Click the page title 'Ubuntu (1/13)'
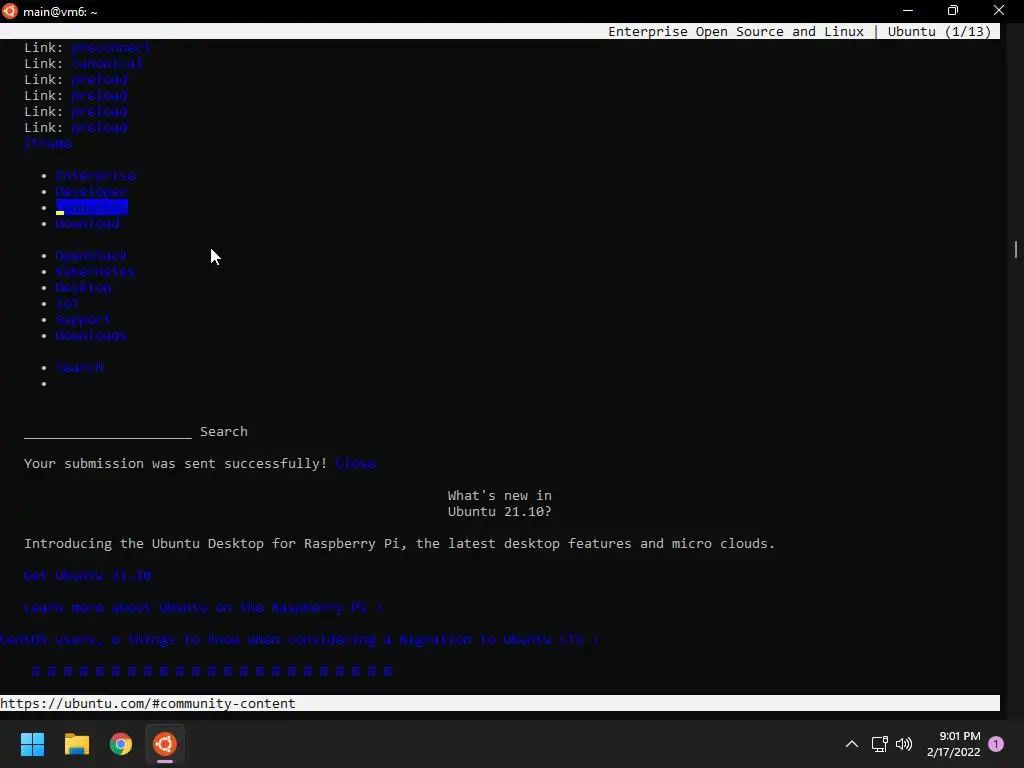 [939, 31]
